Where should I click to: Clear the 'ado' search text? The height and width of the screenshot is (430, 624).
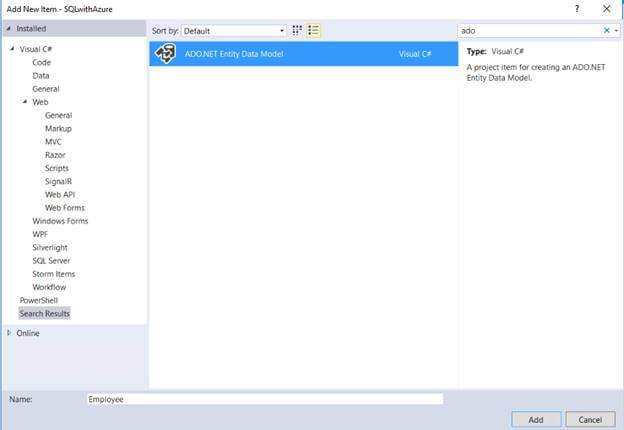pos(606,30)
